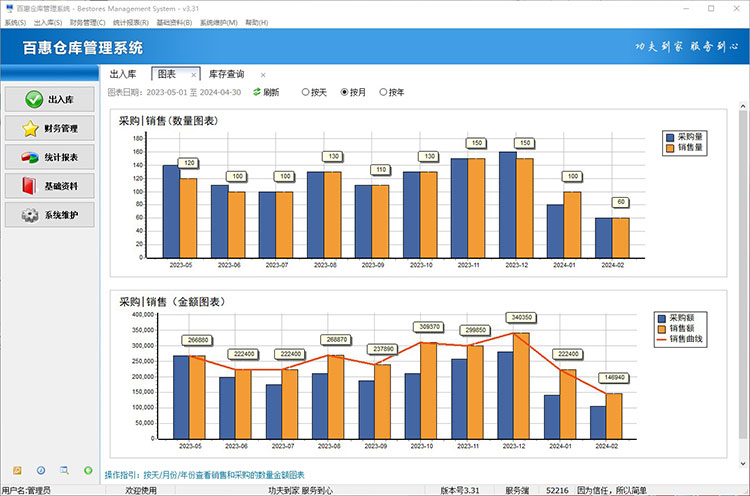The image size is (750, 496).
Task: Click the orange 销售量 legend swatch
Action: (670, 148)
